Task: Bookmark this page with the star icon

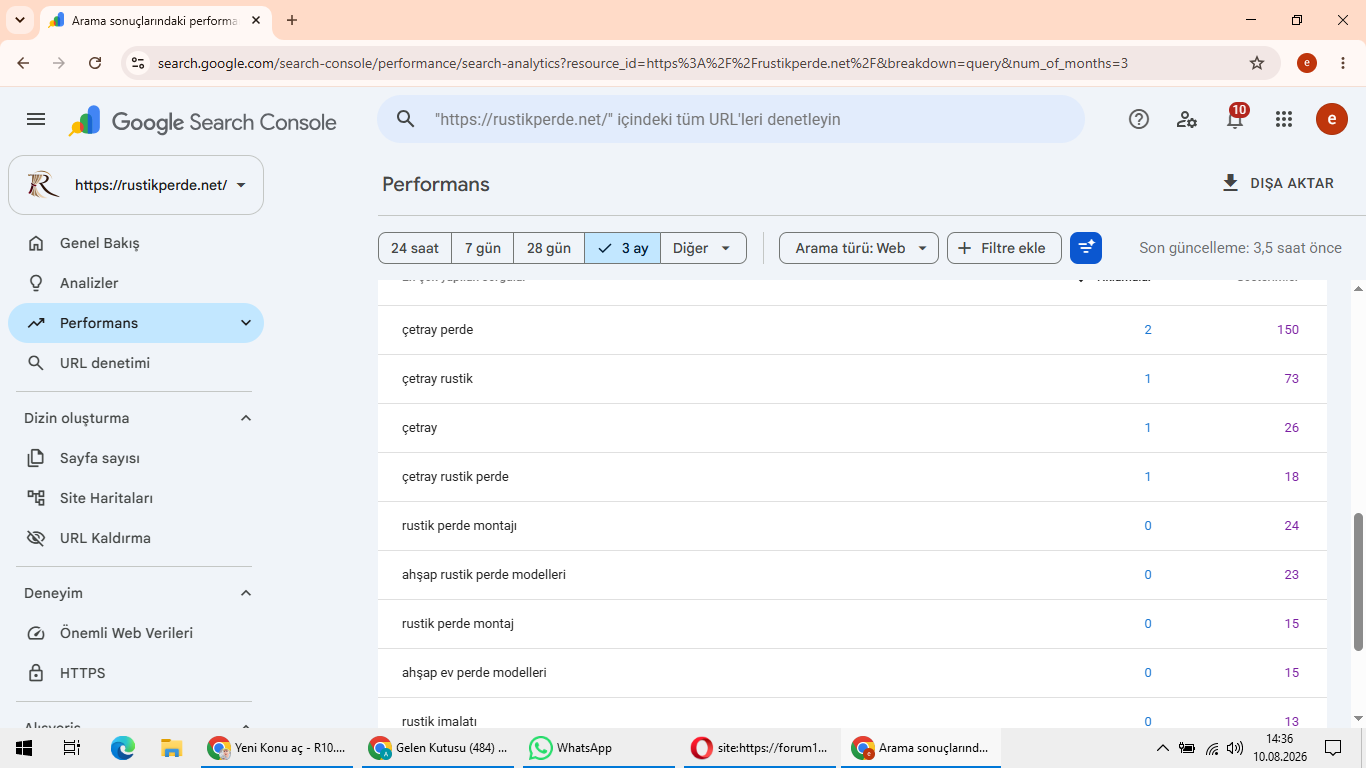Action: [x=1257, y=63]
